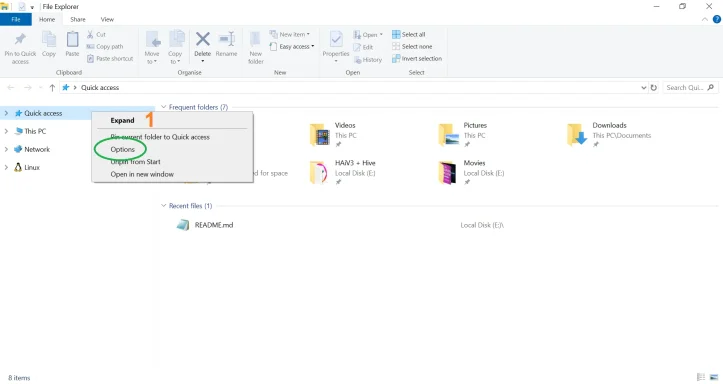The image size is (723, 384).
Task: Expand the This PC tree node
Action: (6, 131)
